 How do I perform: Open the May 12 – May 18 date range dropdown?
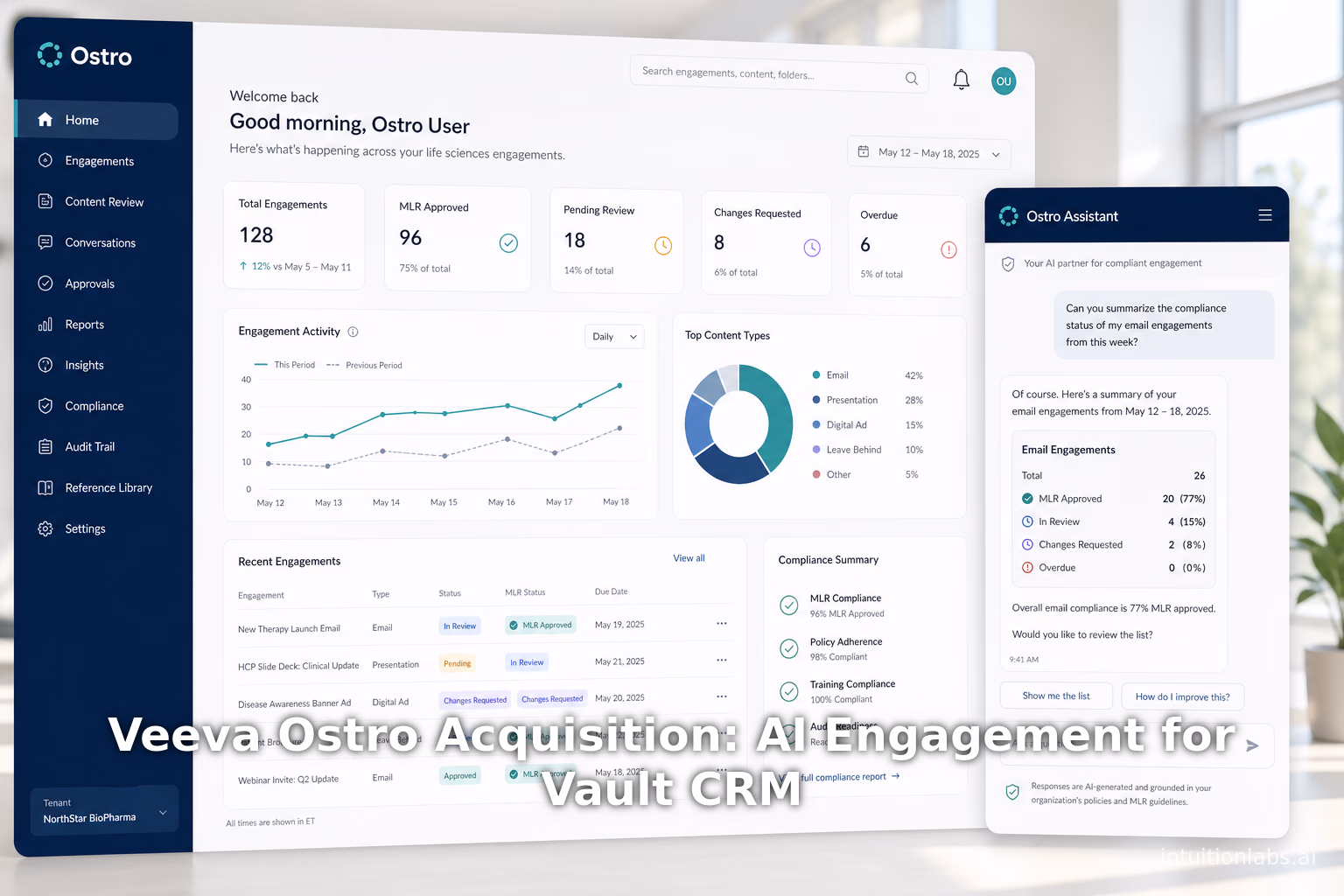929,153
